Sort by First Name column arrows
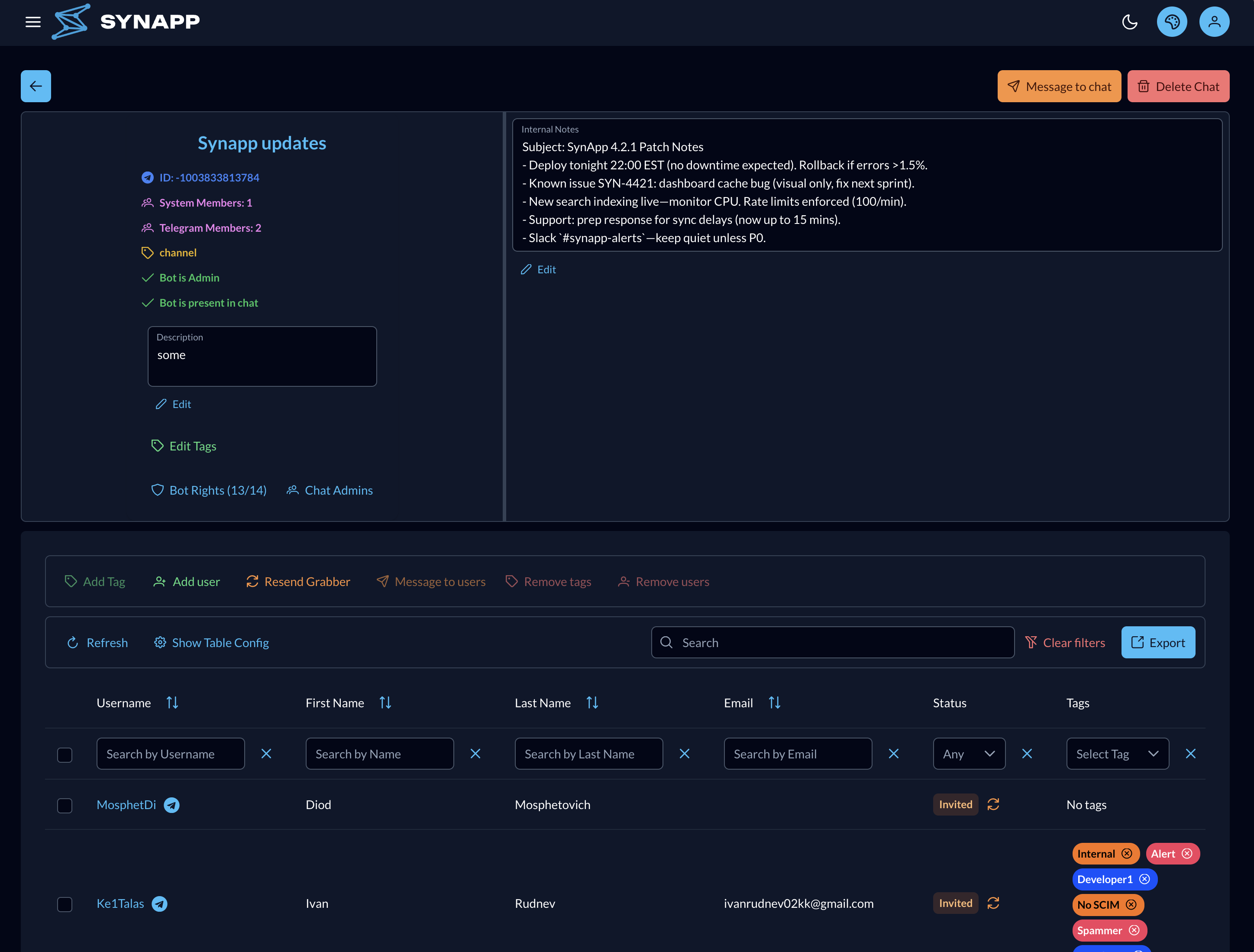This screenshot has width=1254, height=952. [385, 703]
